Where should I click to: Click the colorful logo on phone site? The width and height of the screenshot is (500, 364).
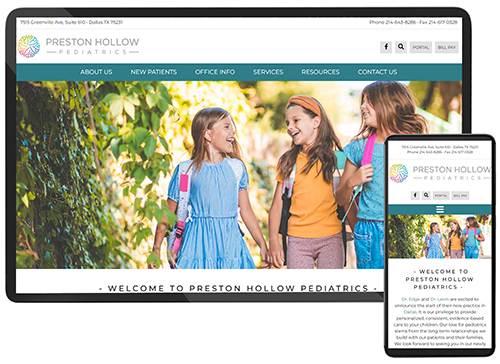(399, 173)
